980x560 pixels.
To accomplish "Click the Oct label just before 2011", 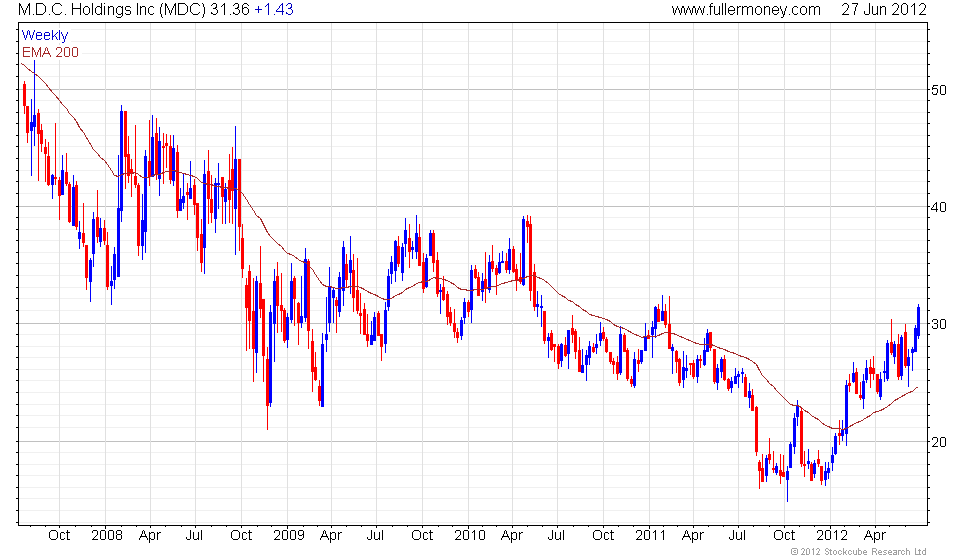I will [603, 536].
